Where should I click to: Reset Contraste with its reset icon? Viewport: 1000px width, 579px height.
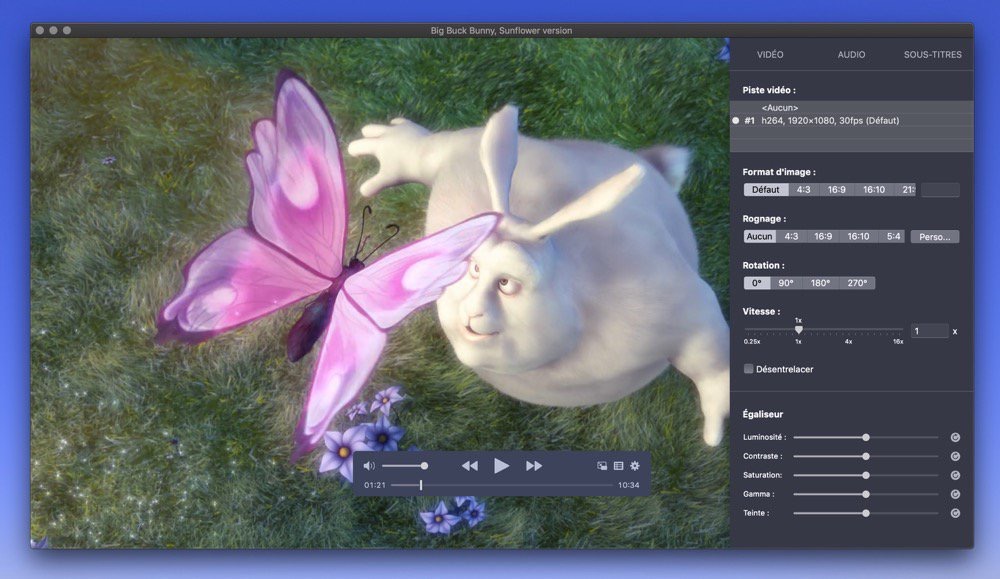[955, 457]
